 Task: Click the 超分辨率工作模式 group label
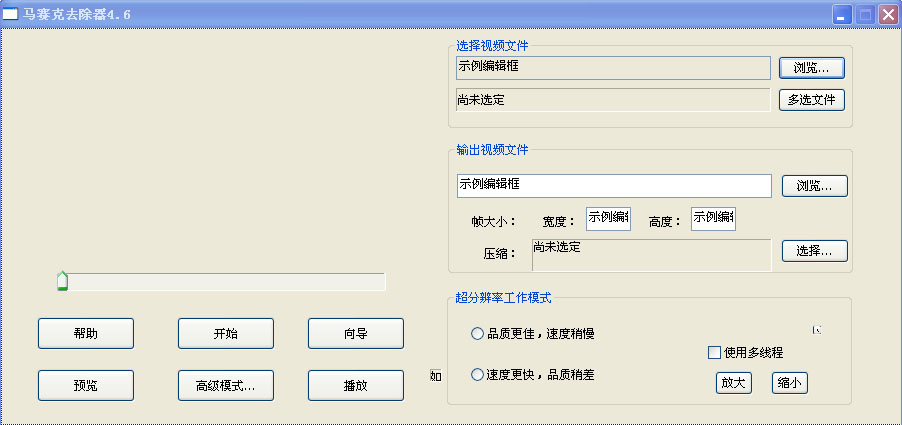pyautogui.click(x=503, y=298)
